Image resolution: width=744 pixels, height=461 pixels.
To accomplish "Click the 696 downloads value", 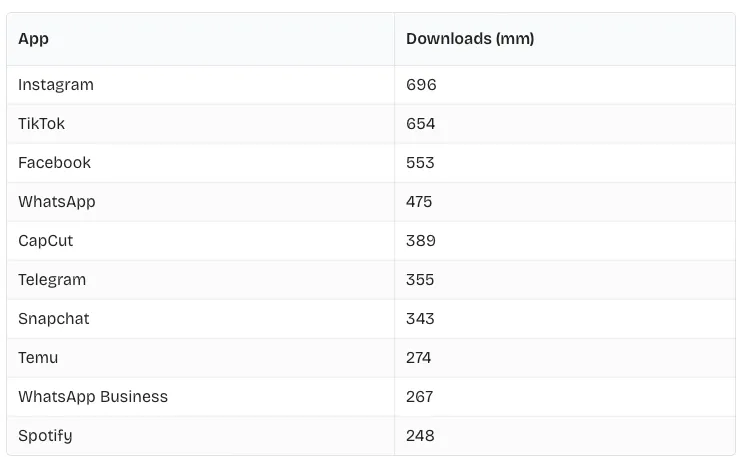I will pyautogui.click(x=421, y=85).
